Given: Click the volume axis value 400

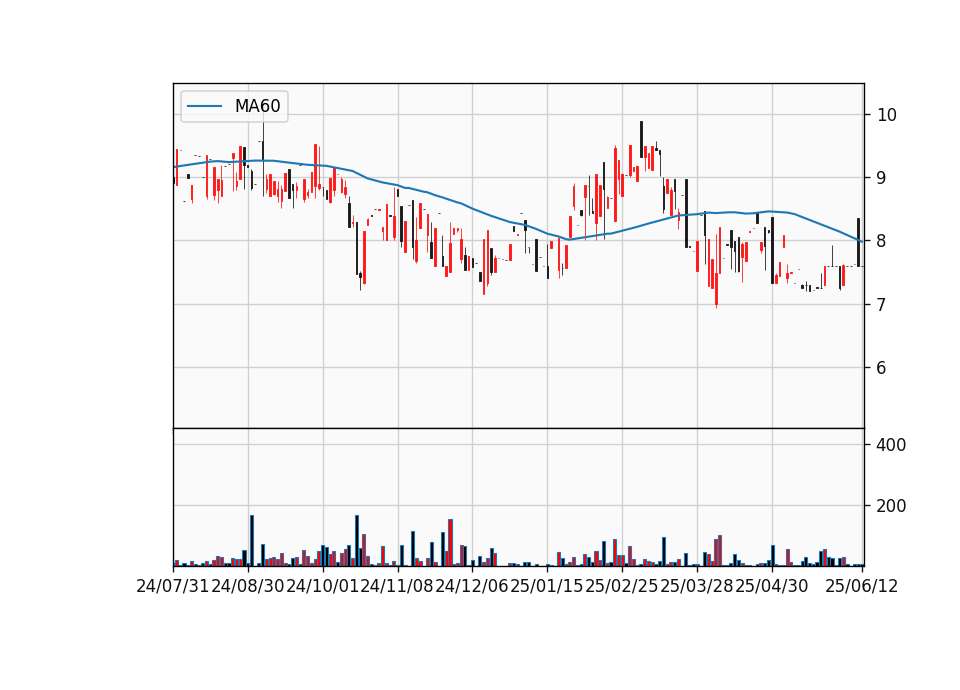Looking at the screenshot, I should click(x=891, y=445).
